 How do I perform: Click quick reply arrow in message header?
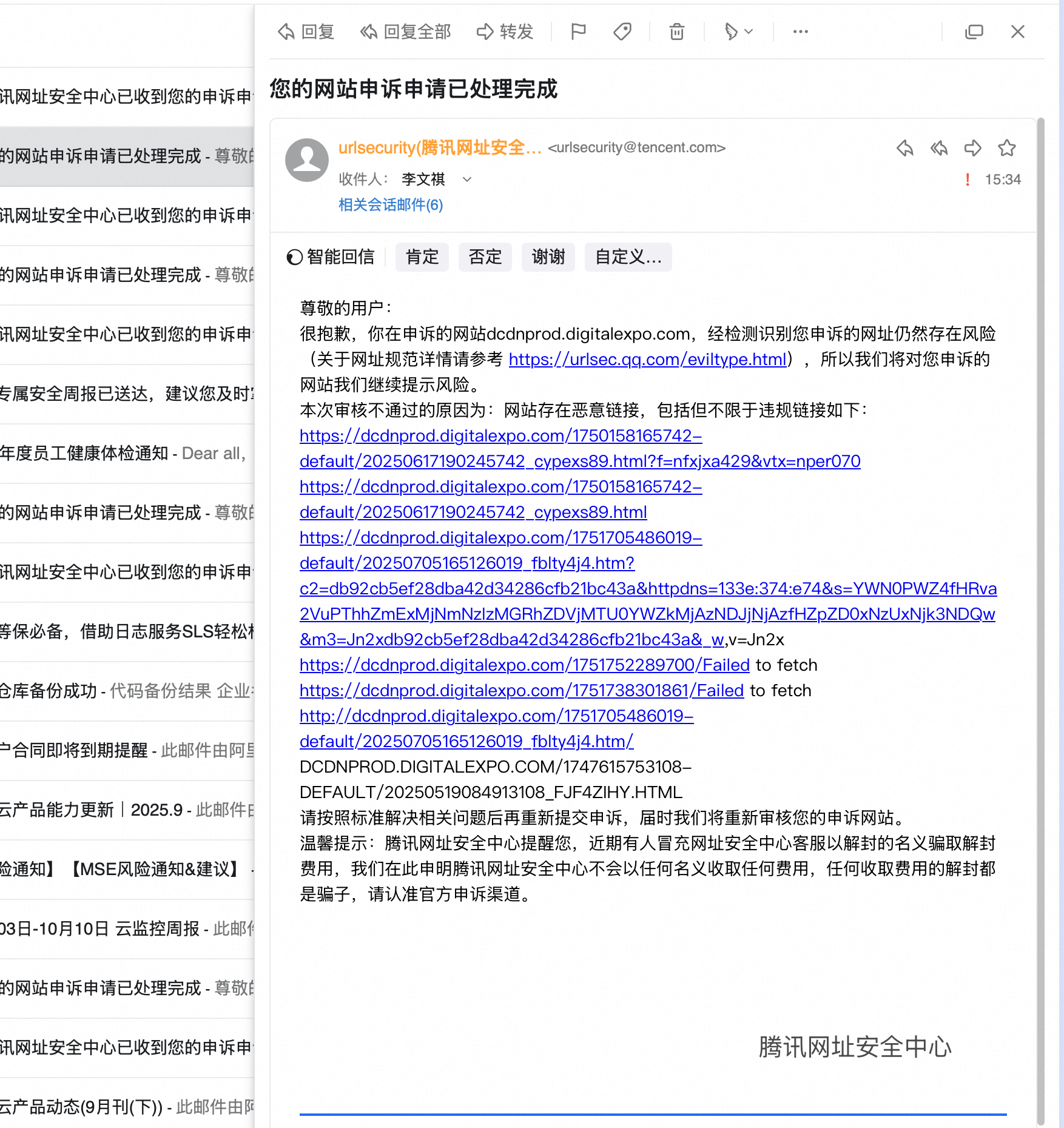click(905, 148)
